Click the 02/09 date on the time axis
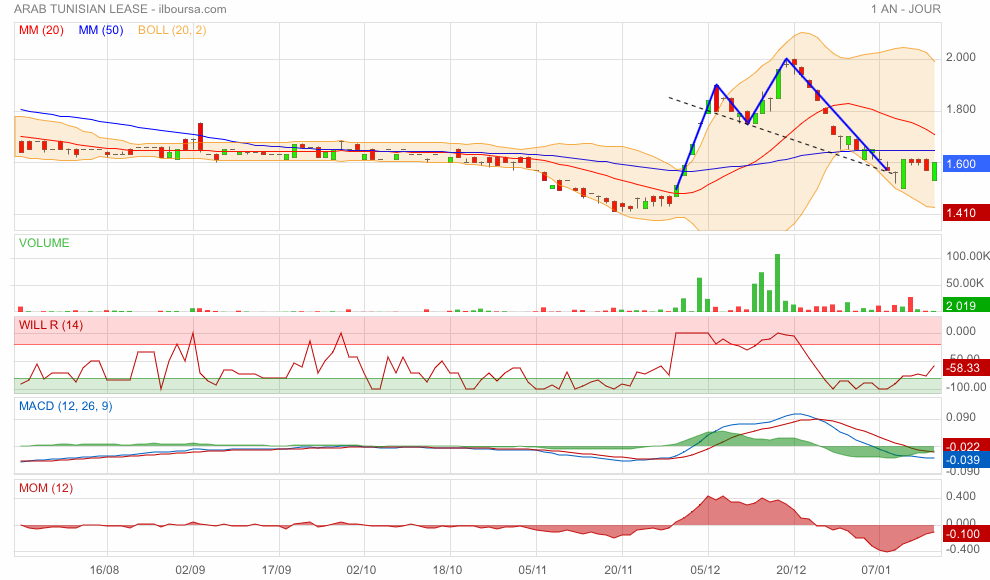Image resolution: width=990 pixels, height=580 pixels. (x=190, y=570)
